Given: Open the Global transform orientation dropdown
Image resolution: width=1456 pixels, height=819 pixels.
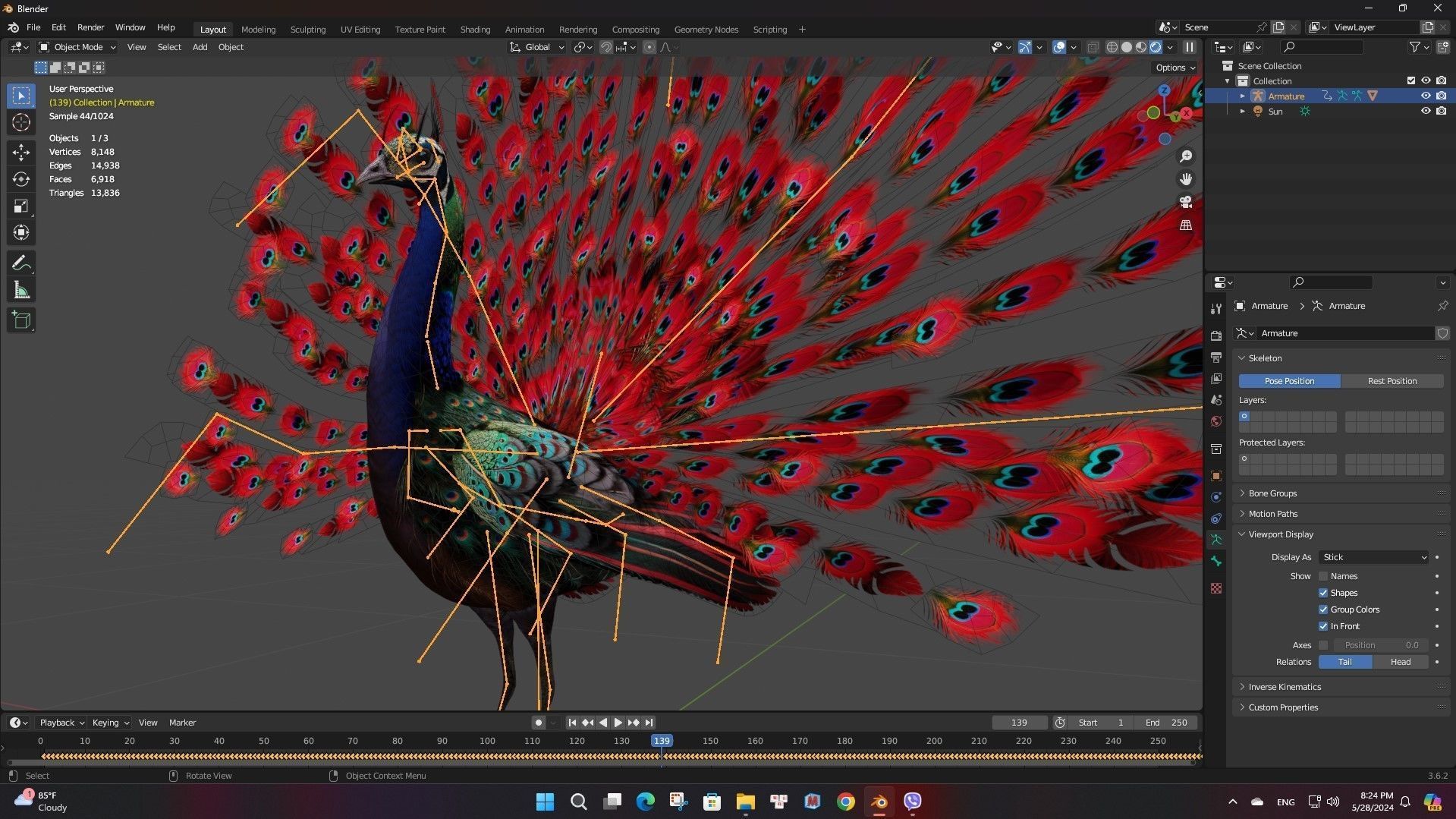Looking at the screenshot, I should [x=537, y=47].
